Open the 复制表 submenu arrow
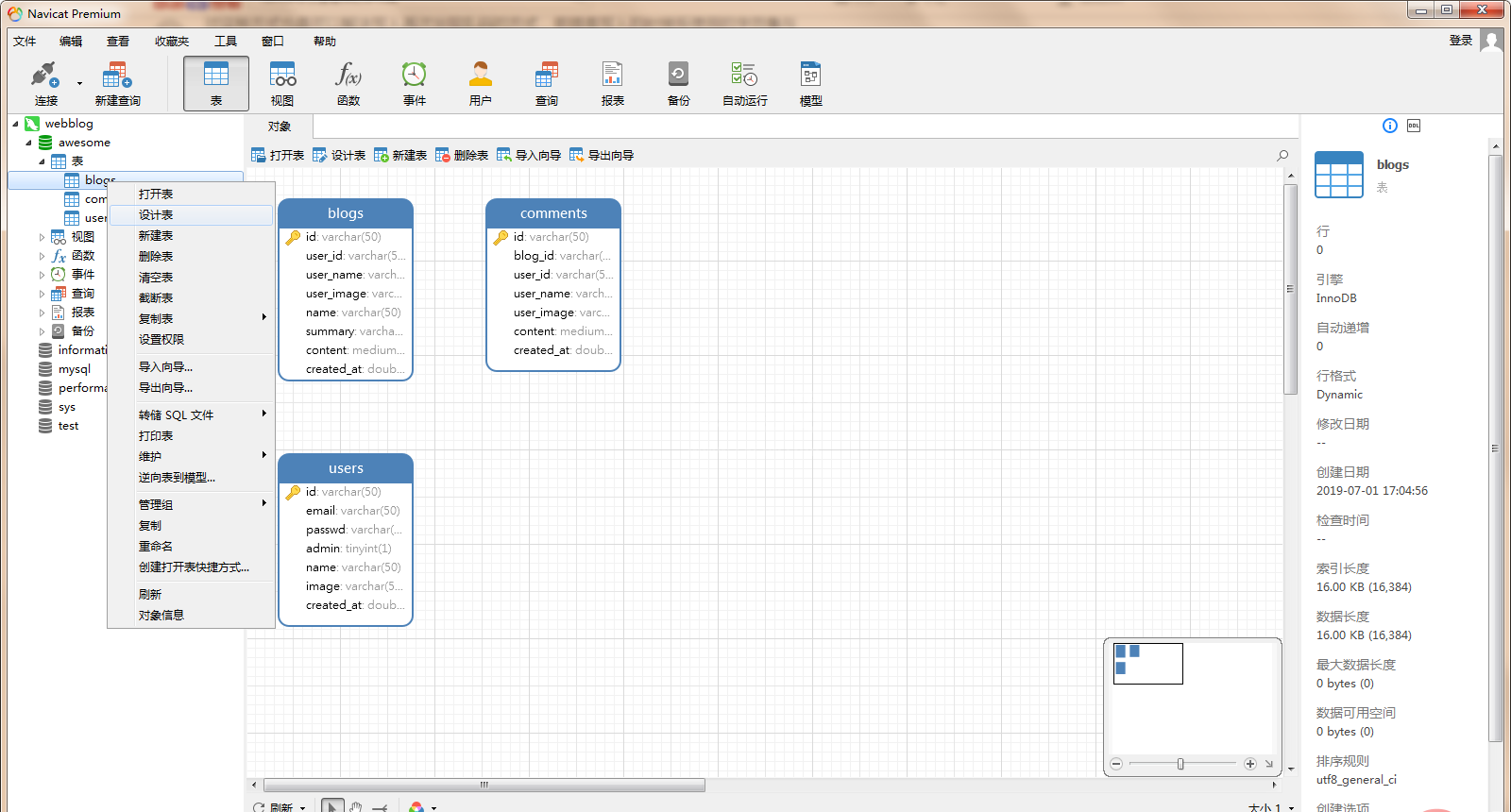This screenshot has height=812, width=1511. tap(264, 318)
